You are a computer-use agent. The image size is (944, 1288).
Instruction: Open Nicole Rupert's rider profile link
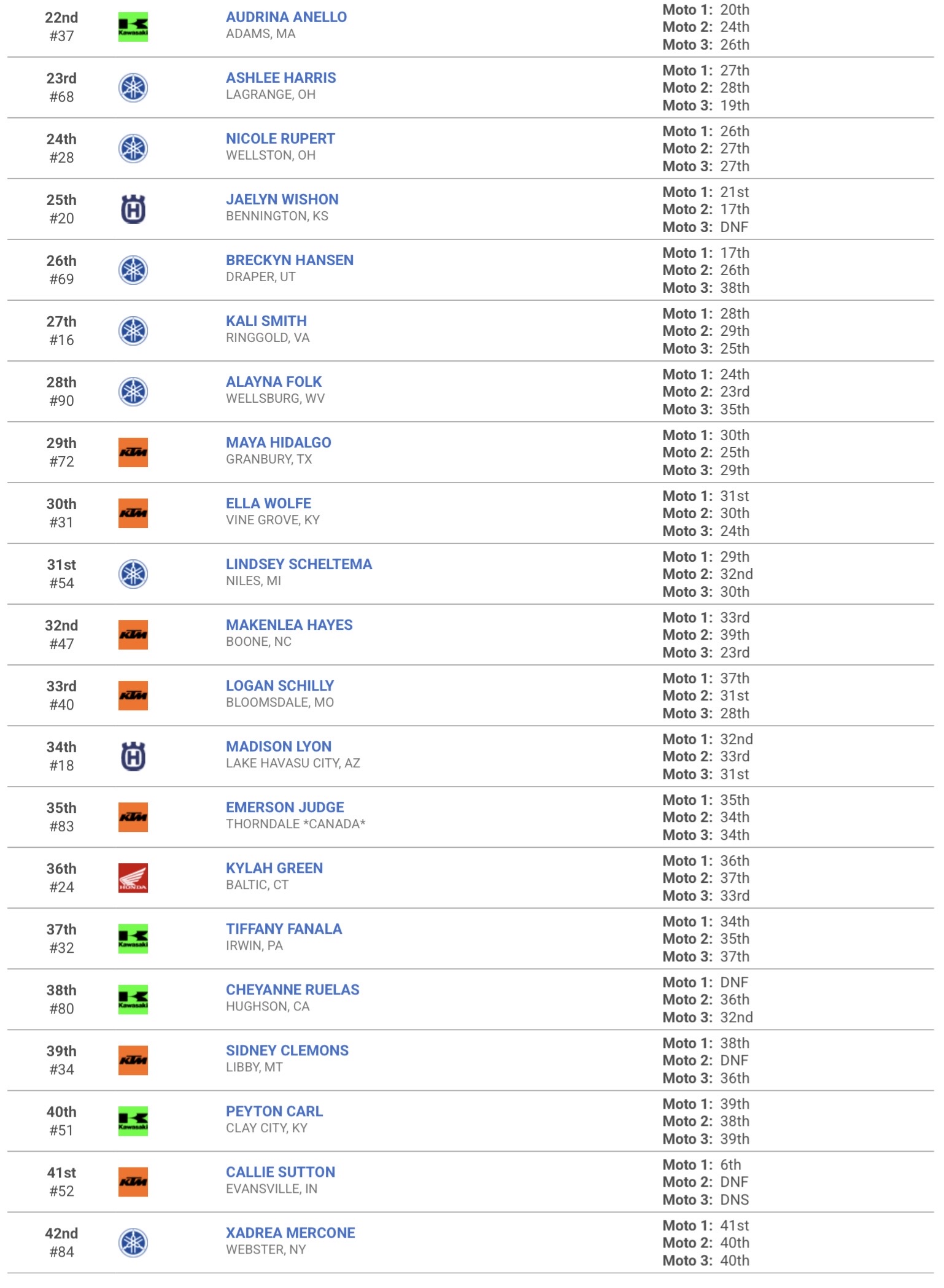[x=280, y=139]
